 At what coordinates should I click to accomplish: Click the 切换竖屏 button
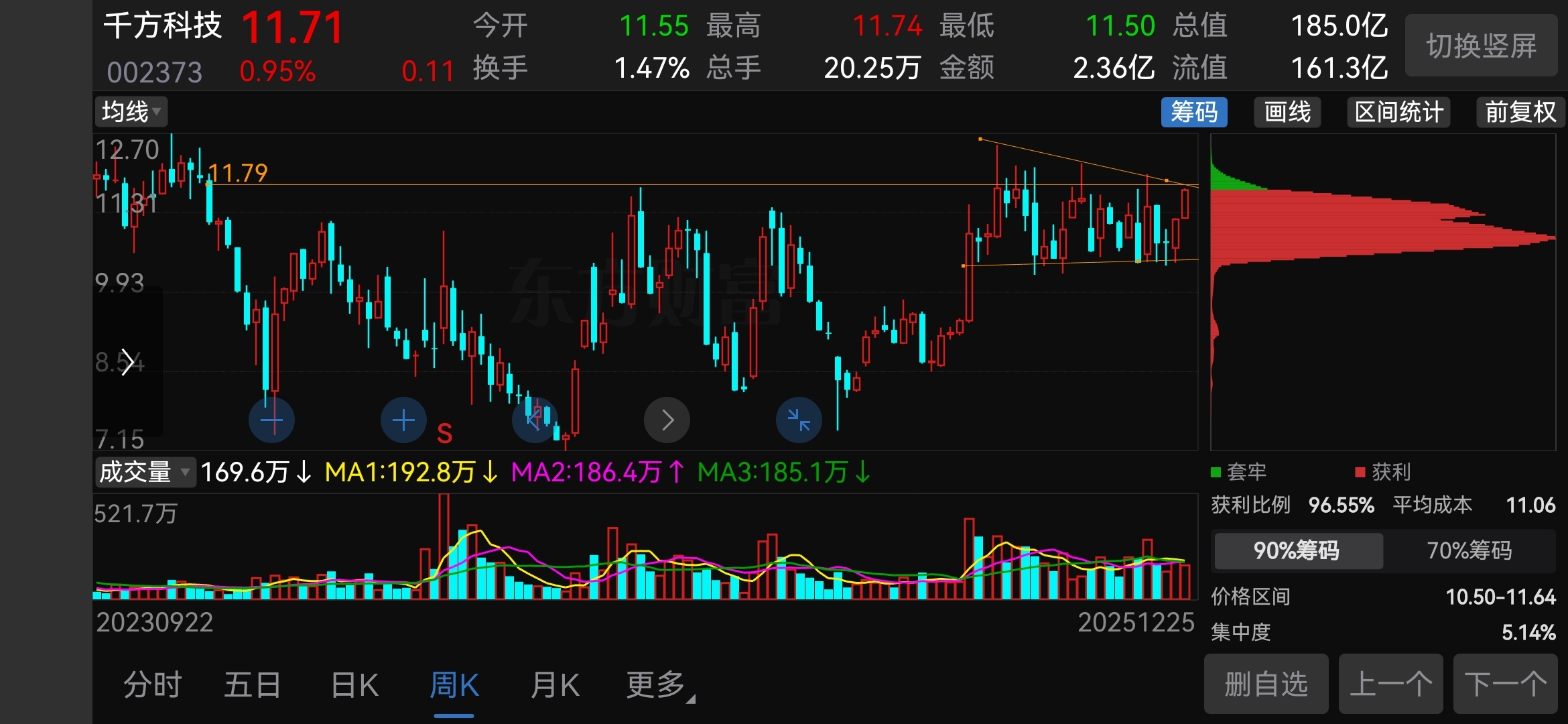pos(1481,46)
